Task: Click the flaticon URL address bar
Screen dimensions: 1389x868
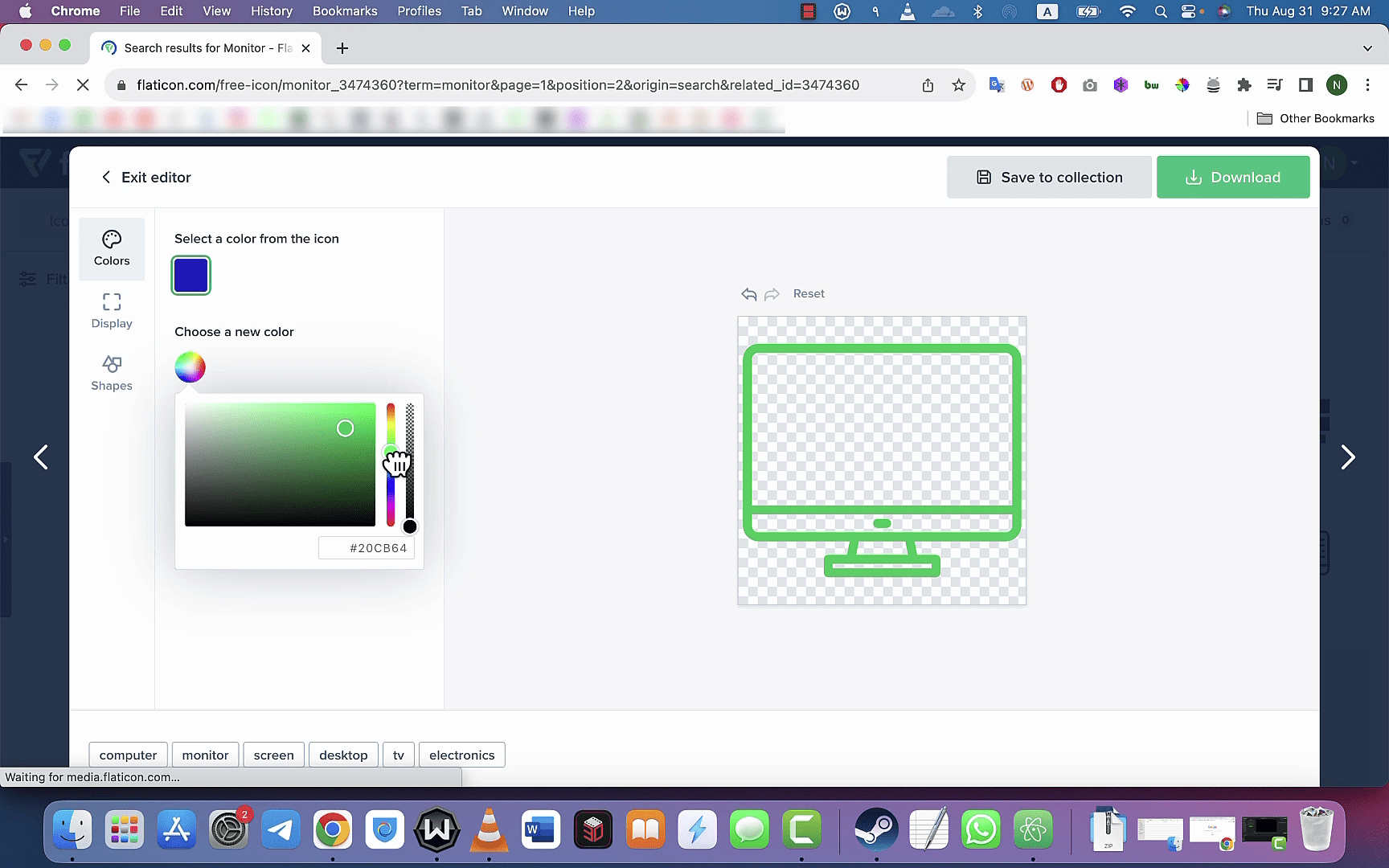Action: click(x=498, y=85)
